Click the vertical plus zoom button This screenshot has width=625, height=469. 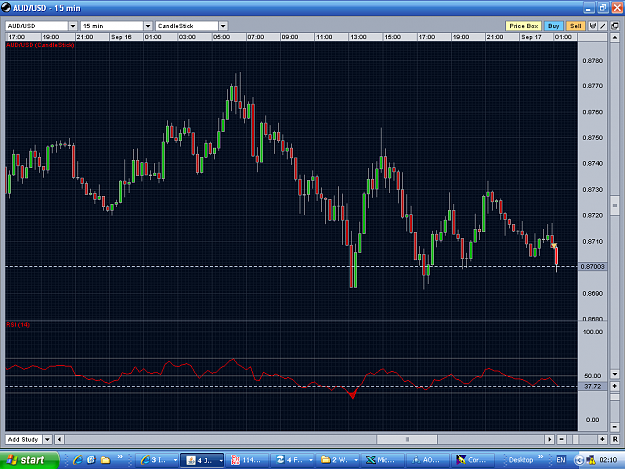pyautogui.click(x=615, y=386)
